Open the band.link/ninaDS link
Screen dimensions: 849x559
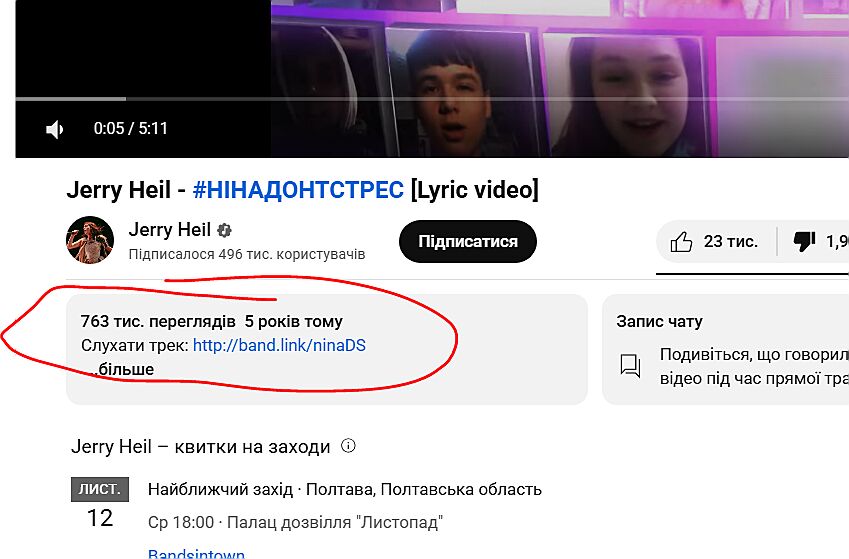coord(279,346)
